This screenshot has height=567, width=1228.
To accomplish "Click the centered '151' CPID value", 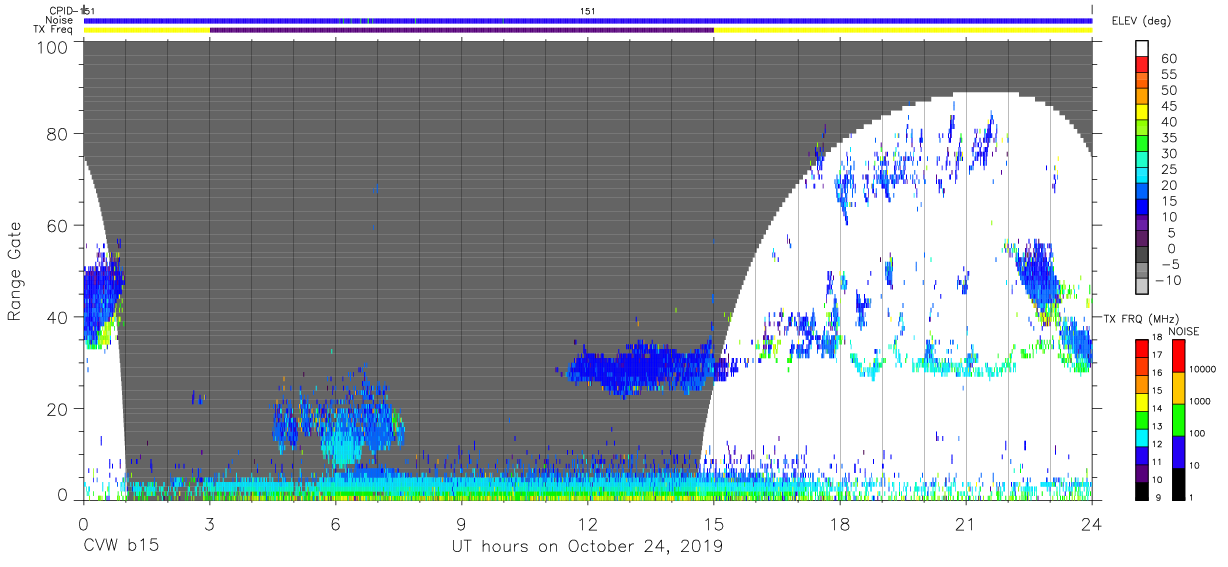I will tap(588, 10).
